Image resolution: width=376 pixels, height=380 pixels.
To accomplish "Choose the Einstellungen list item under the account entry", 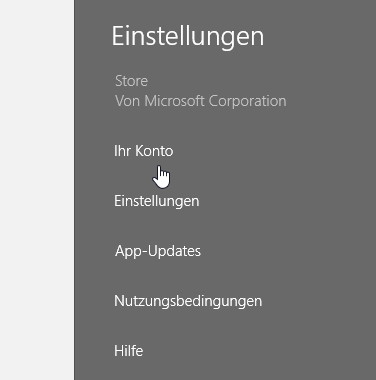I will 157,201.
